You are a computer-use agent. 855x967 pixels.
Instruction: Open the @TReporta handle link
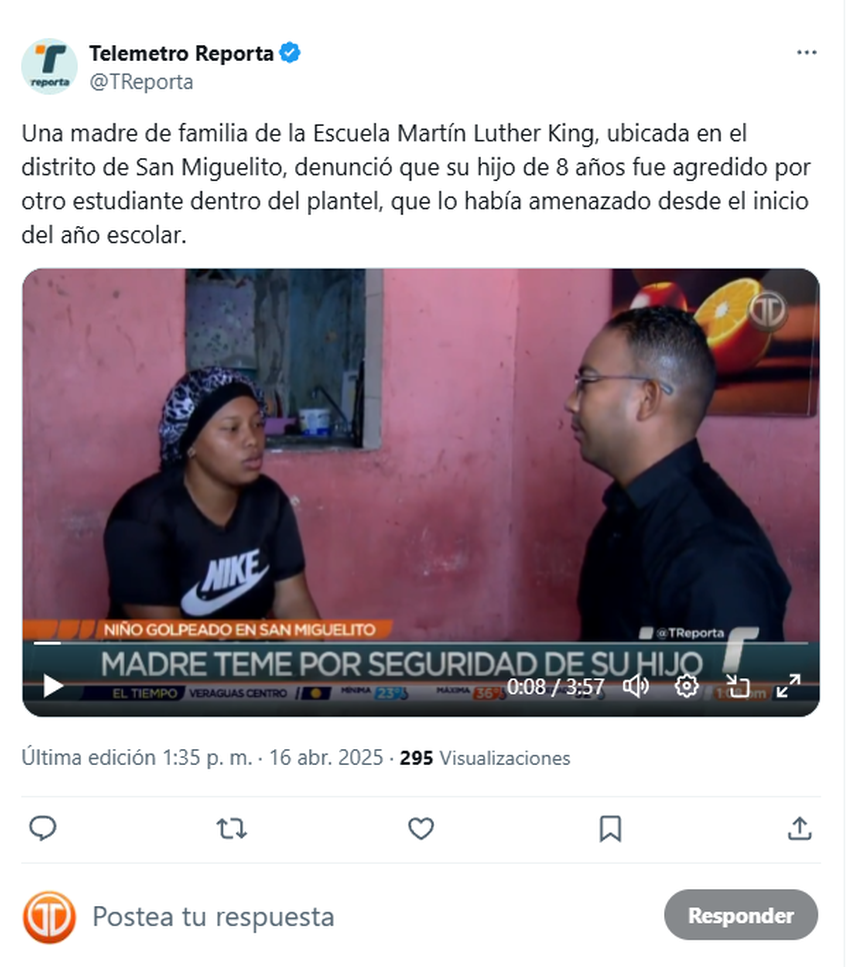tap(141, 81)
